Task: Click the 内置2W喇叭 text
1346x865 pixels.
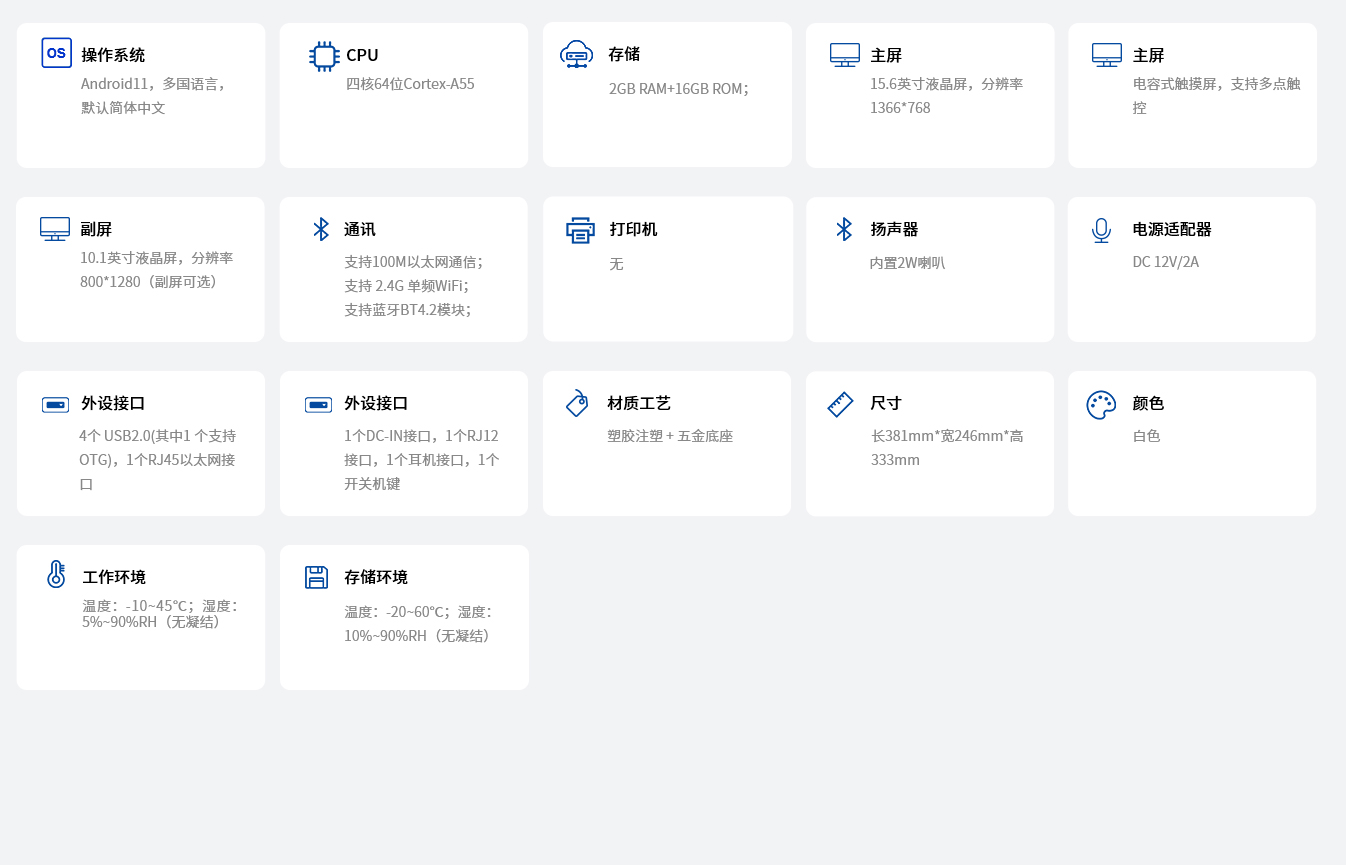Action: click(907, 263)
